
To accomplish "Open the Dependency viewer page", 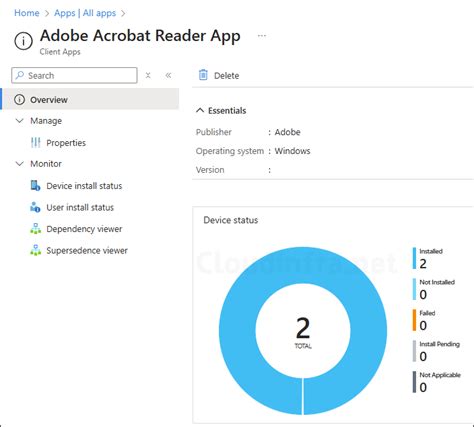I will pyautogui.click(x=84, y=229).
